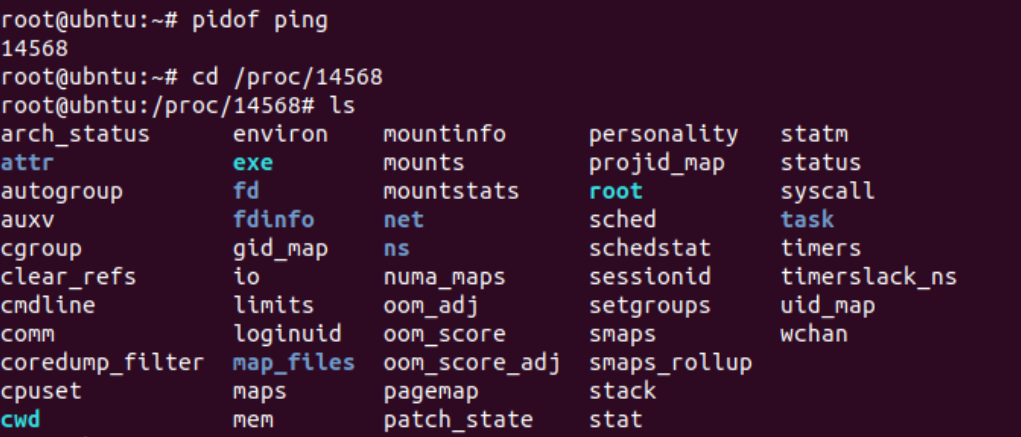Select the task directory name
This screenshot has width=1021, height=437.
point(807,219)
